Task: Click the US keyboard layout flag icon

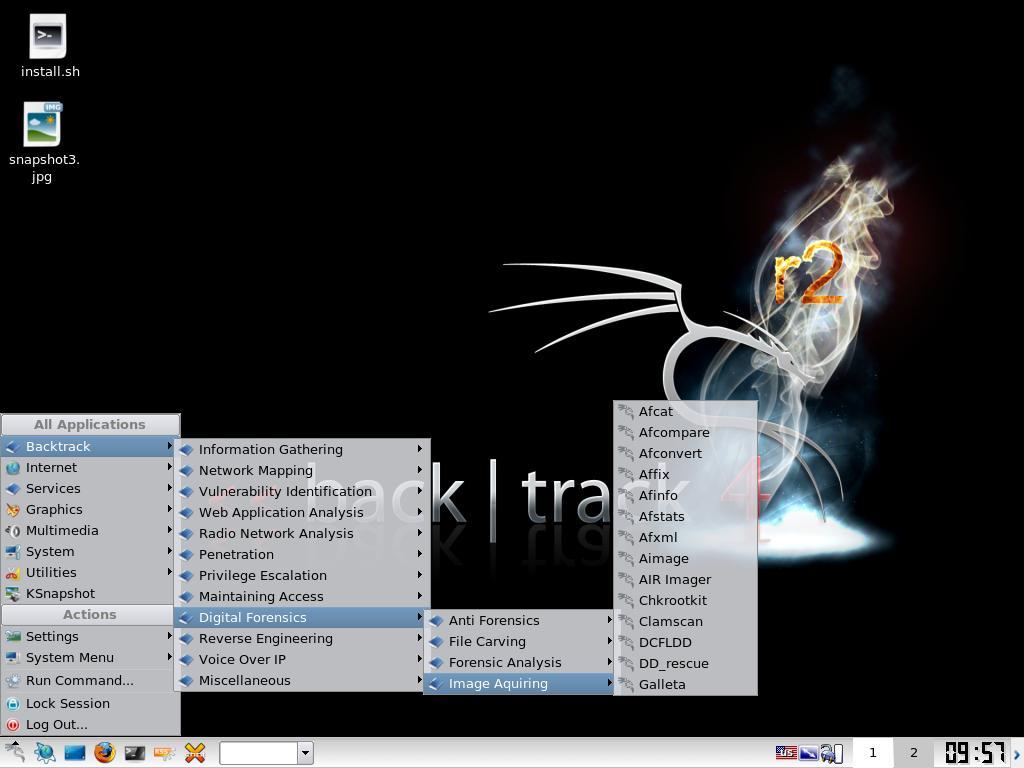Action: 786,753
